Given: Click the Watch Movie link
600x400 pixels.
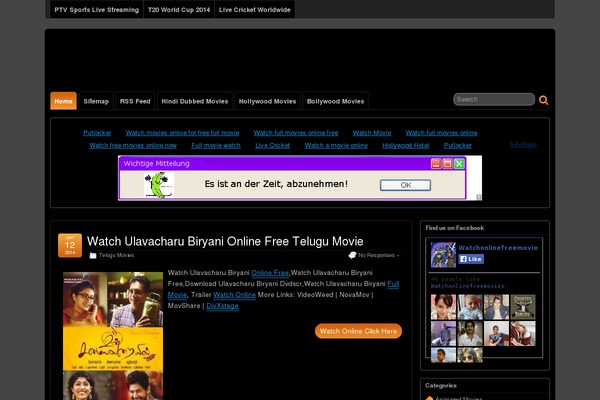Looking at the screenshot, I should click(372, 133).
